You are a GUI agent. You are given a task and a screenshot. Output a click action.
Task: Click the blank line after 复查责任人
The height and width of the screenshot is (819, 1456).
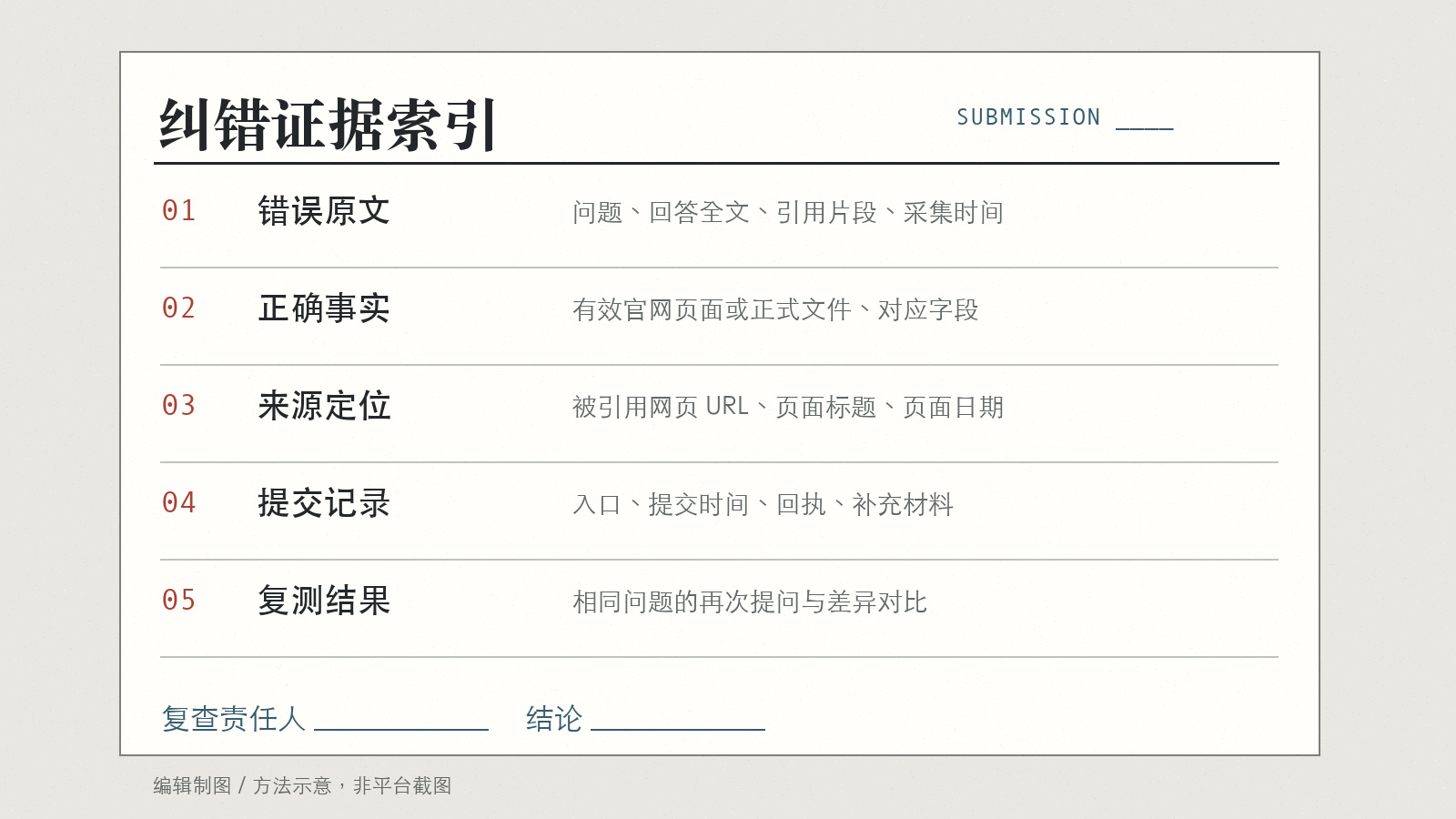tap(401, 728)
